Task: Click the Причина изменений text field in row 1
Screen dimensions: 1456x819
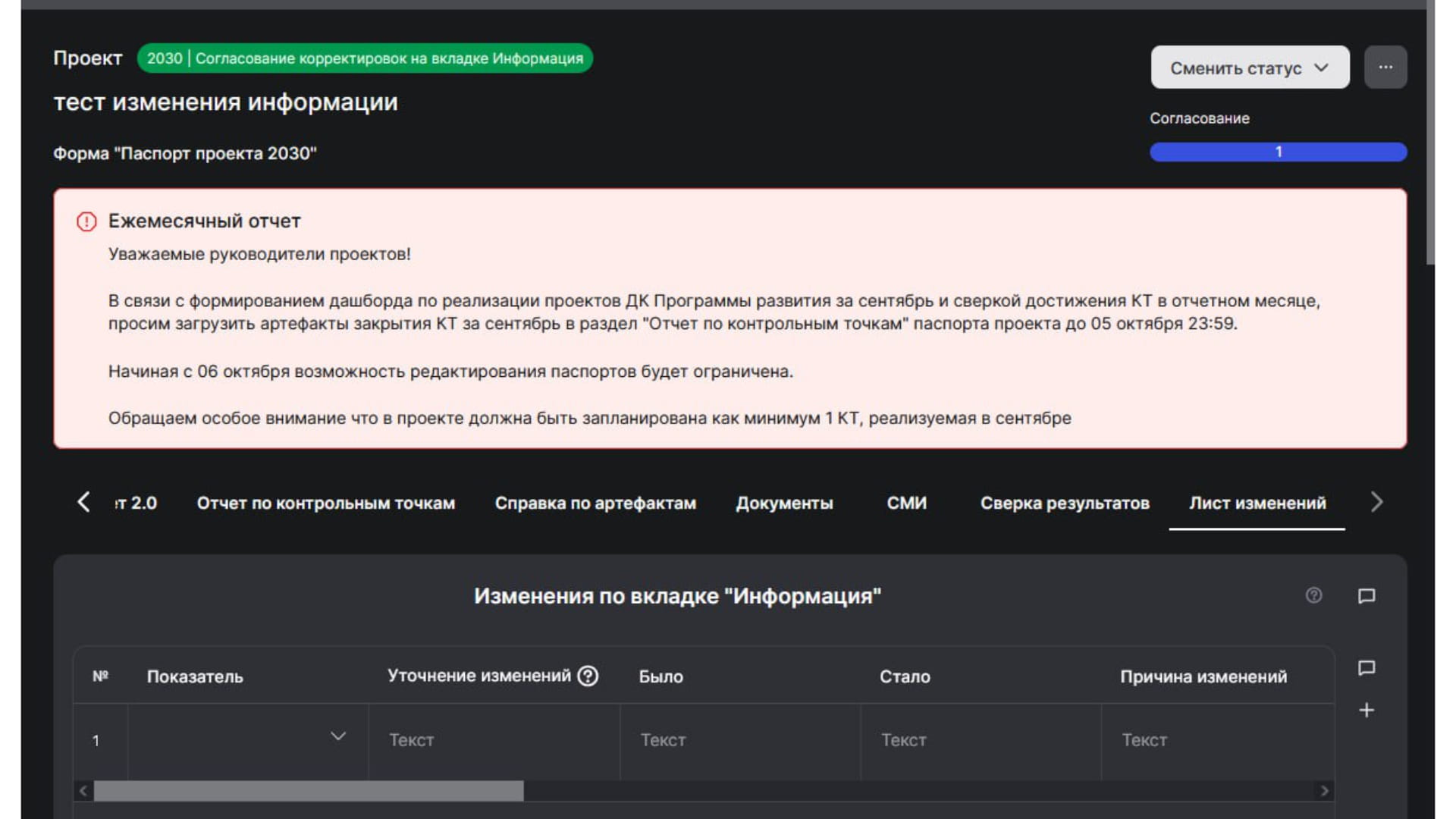Action: click(x=1218, y=740)
